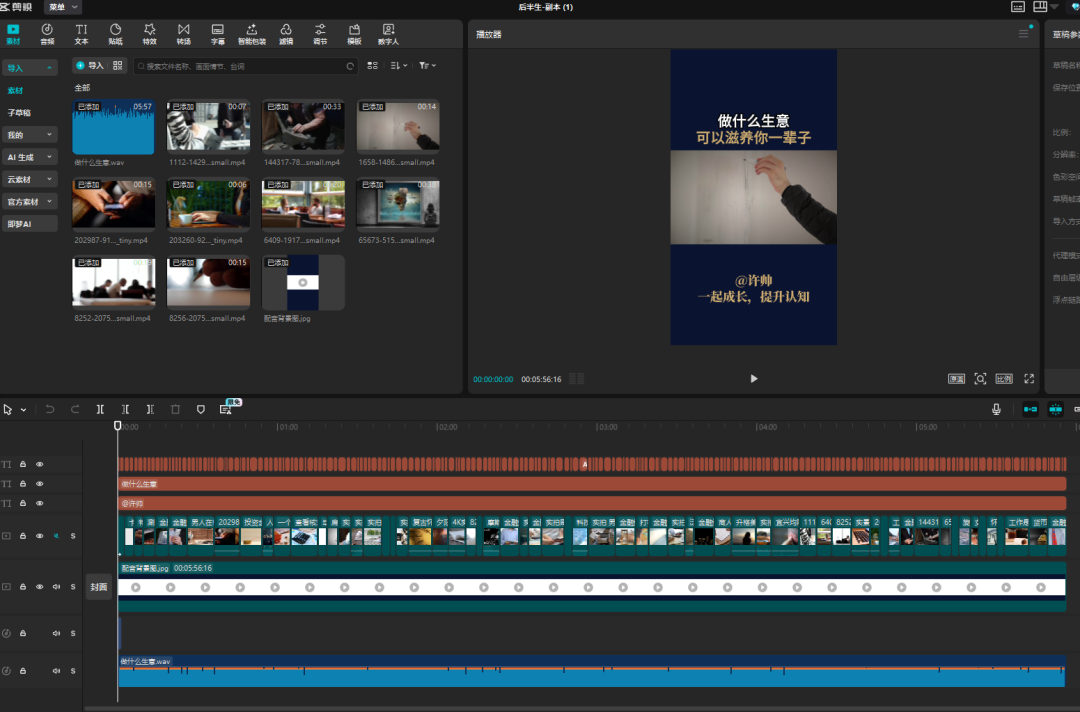The image size is (1080, 712).
Task: Click the player focus/zoom frame icon
Action: 980,379
